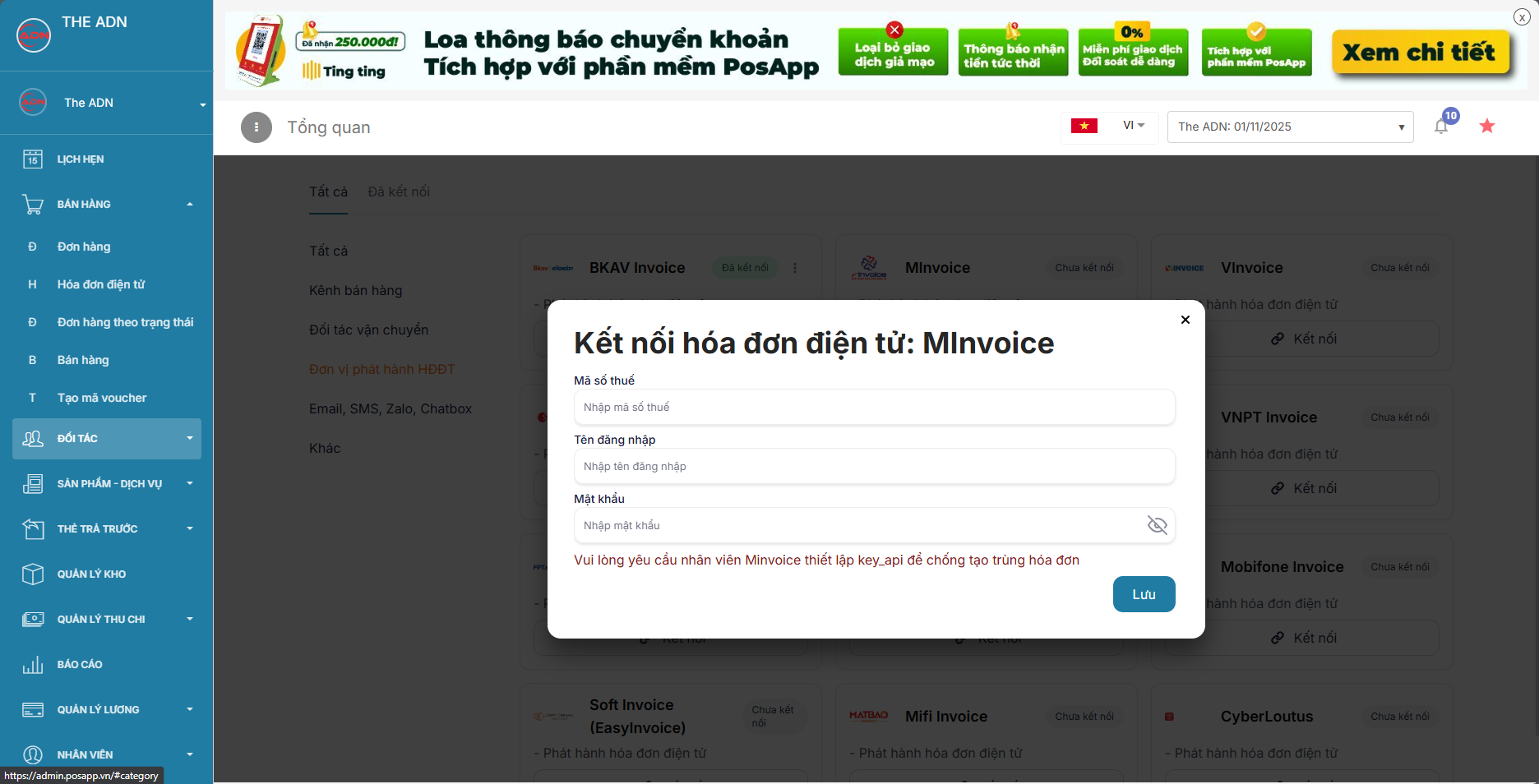Click THE ADN logo at sidebar top
This screenshot has width=1539, height=784.
[x=34, y=35]
